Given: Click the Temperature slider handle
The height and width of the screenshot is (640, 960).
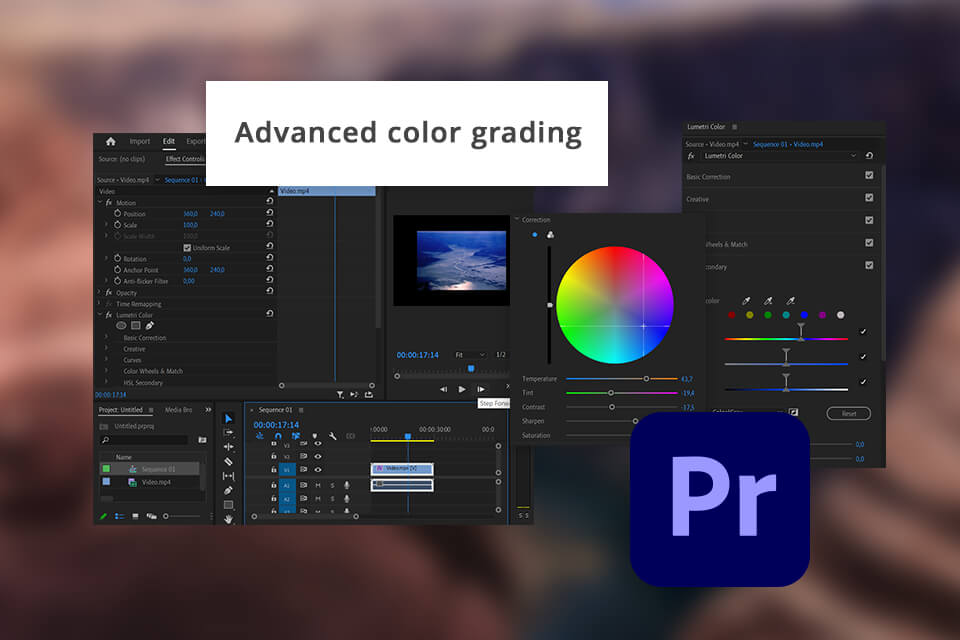Looking at the screenshot, I should coord(646,378).
